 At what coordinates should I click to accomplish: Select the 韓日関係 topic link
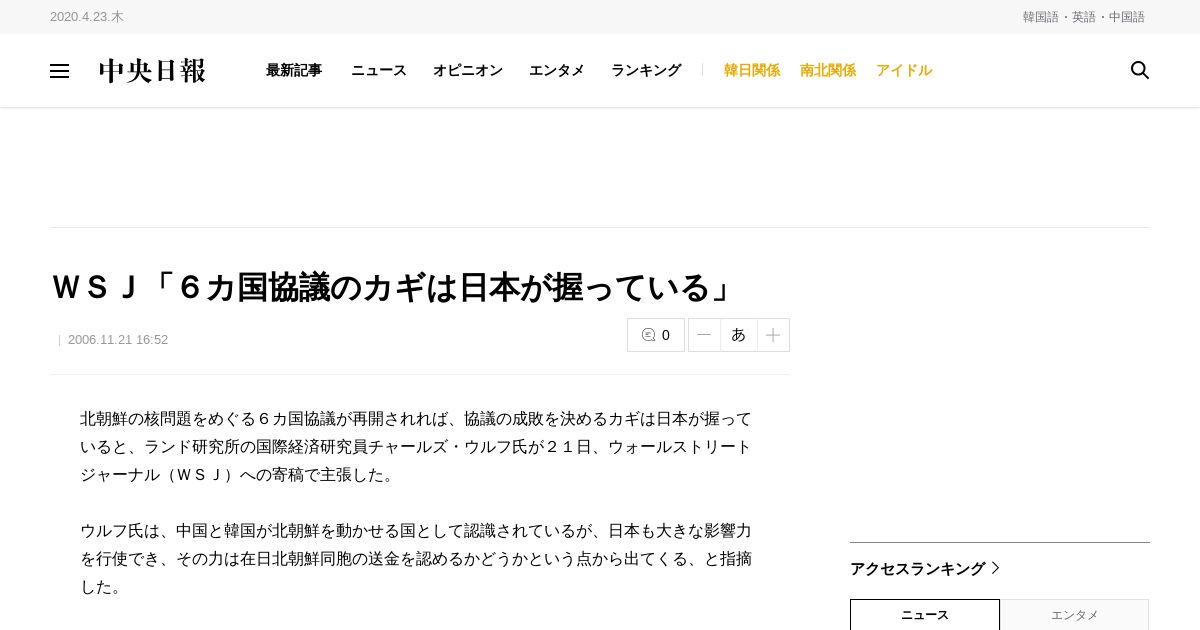click(752, 70)
